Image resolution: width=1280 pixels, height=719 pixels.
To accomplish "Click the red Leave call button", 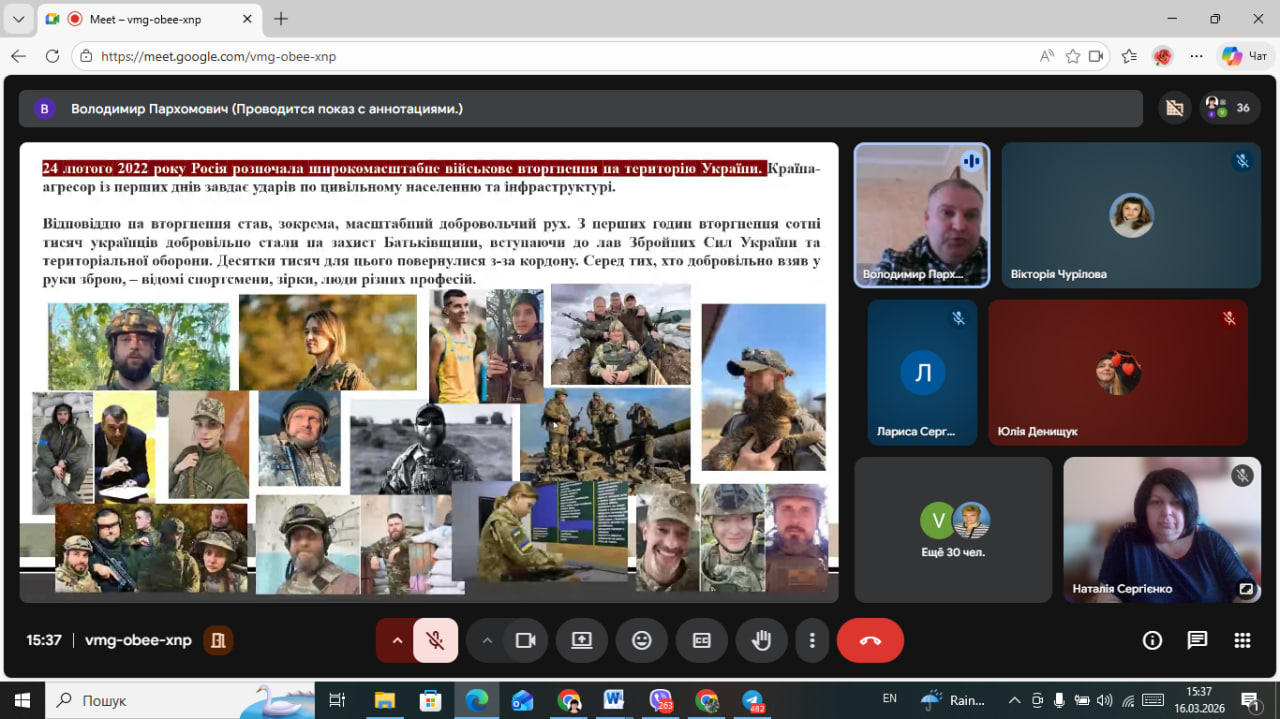I will (870, 641).
